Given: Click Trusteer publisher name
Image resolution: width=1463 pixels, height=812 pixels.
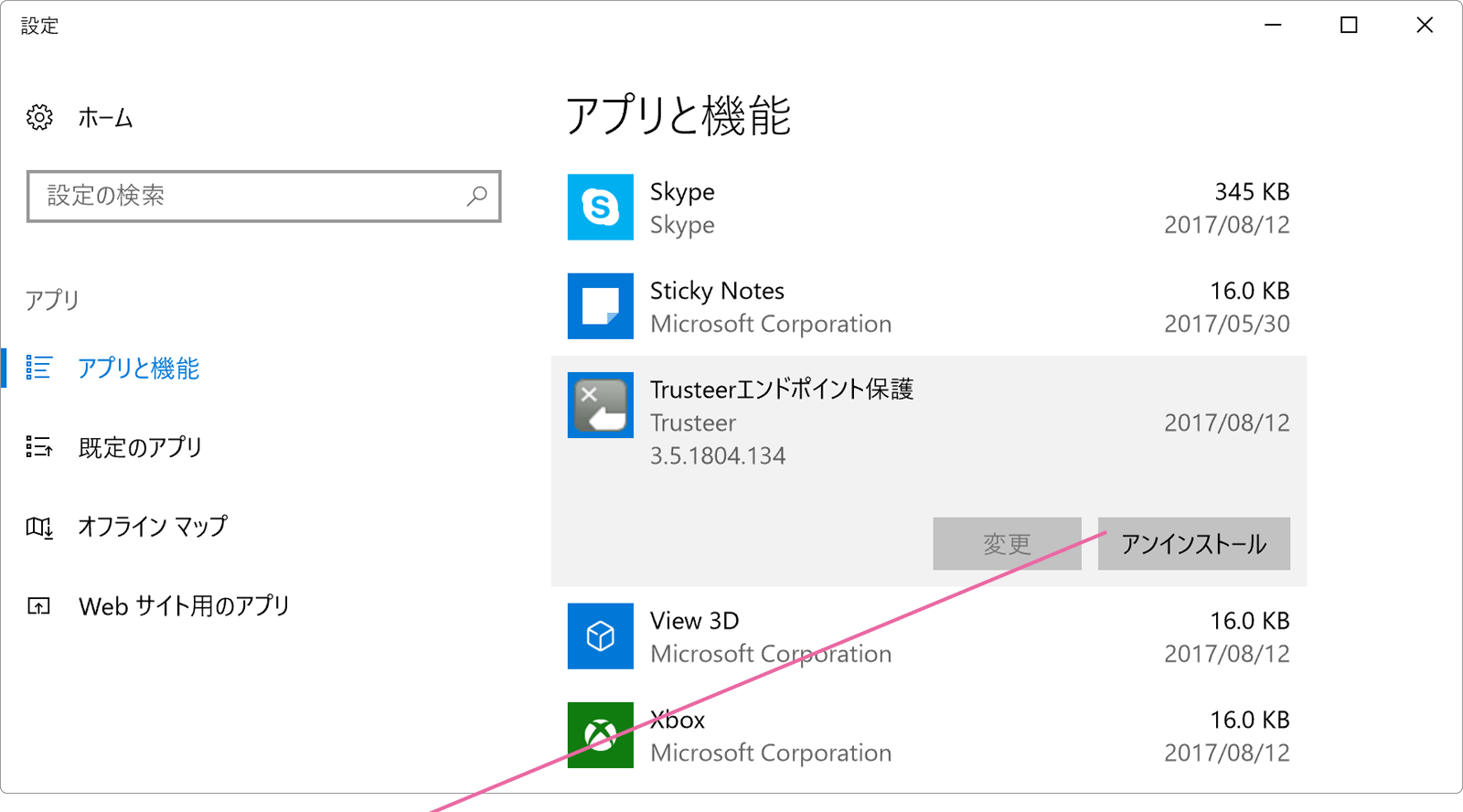Looking at the screenshot, I should [693, 422].
